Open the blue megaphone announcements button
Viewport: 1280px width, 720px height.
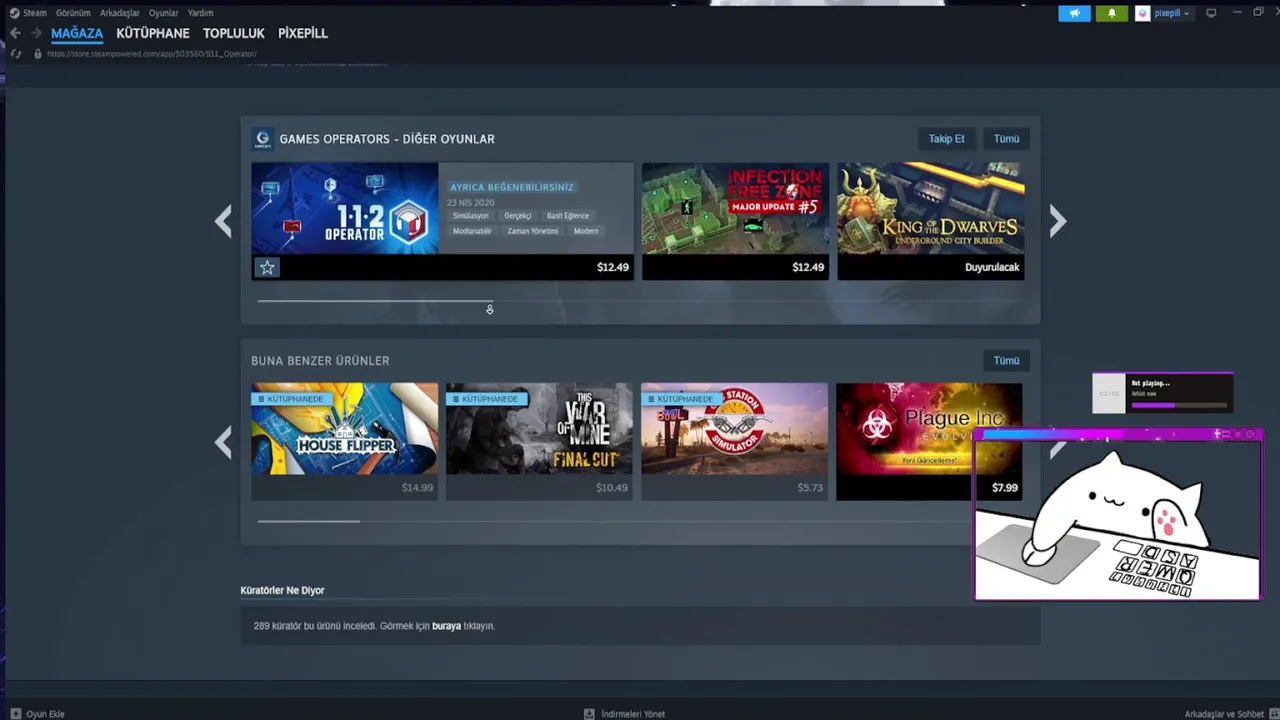pyautogui.click(x=1074, y=13)
